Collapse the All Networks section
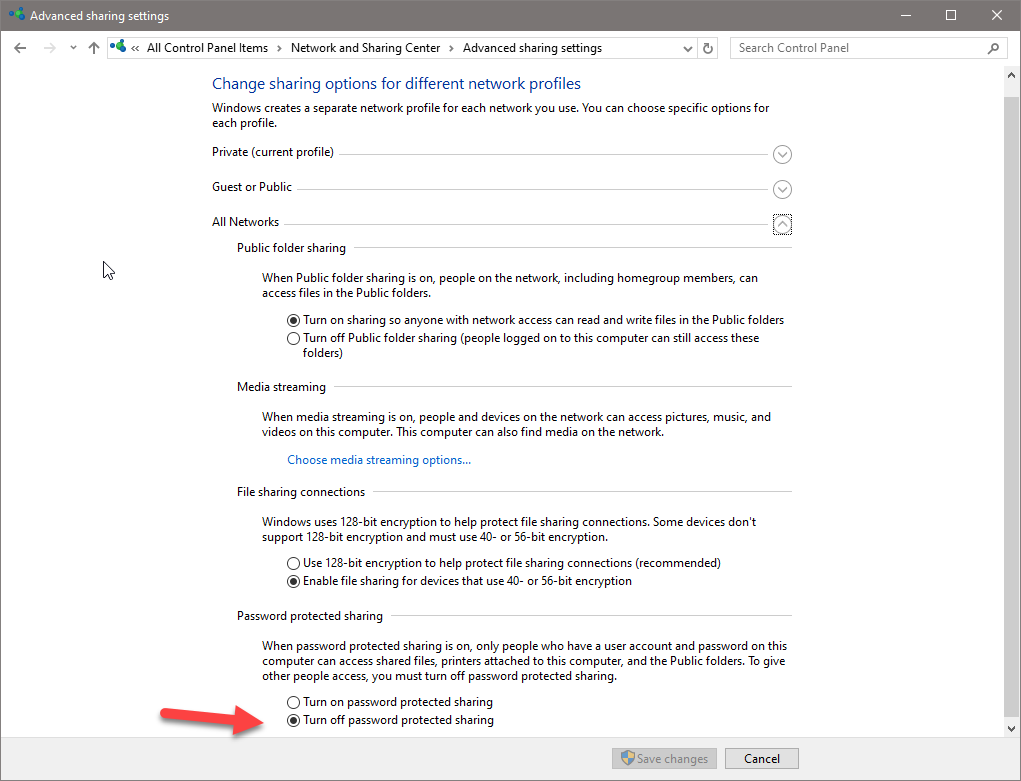The height and width of the screenshot is (781, 1021). pyautogui.click(x=783, y=224)
